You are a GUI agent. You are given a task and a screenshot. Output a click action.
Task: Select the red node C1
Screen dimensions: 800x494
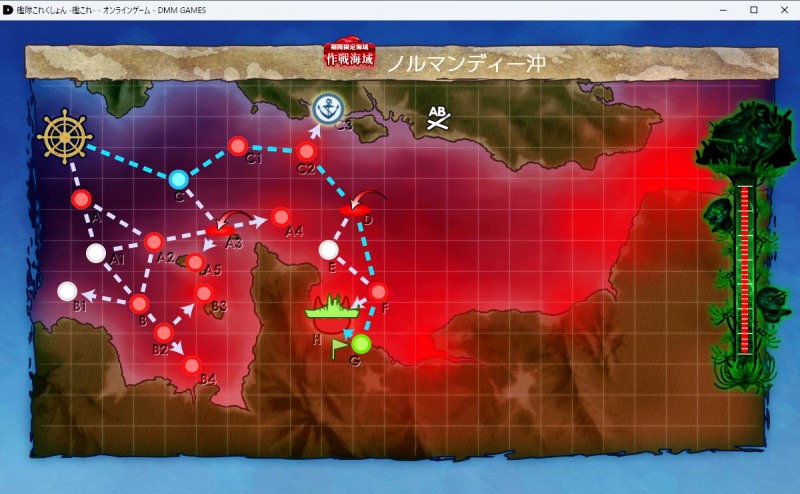(238, 146)
